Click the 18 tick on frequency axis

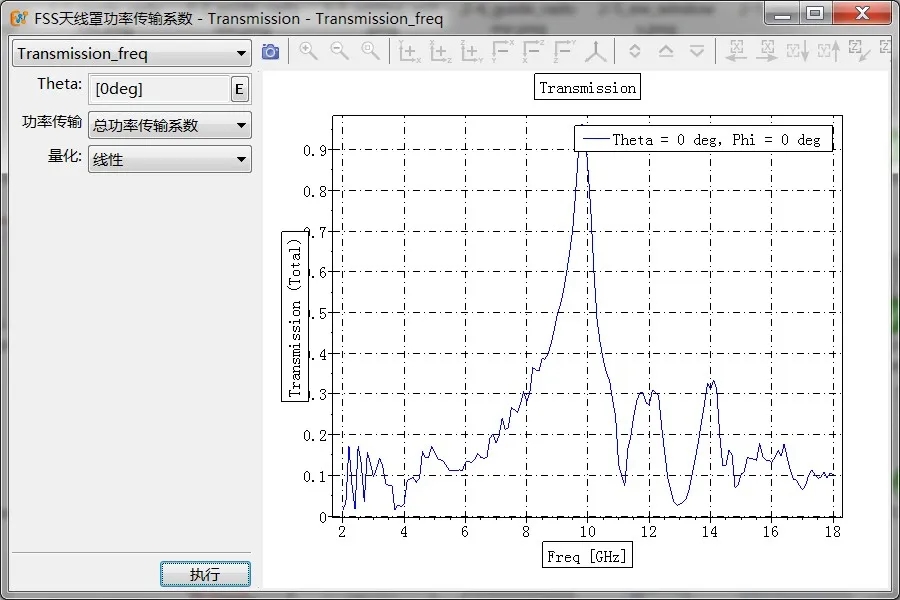(x=832, y=532)
